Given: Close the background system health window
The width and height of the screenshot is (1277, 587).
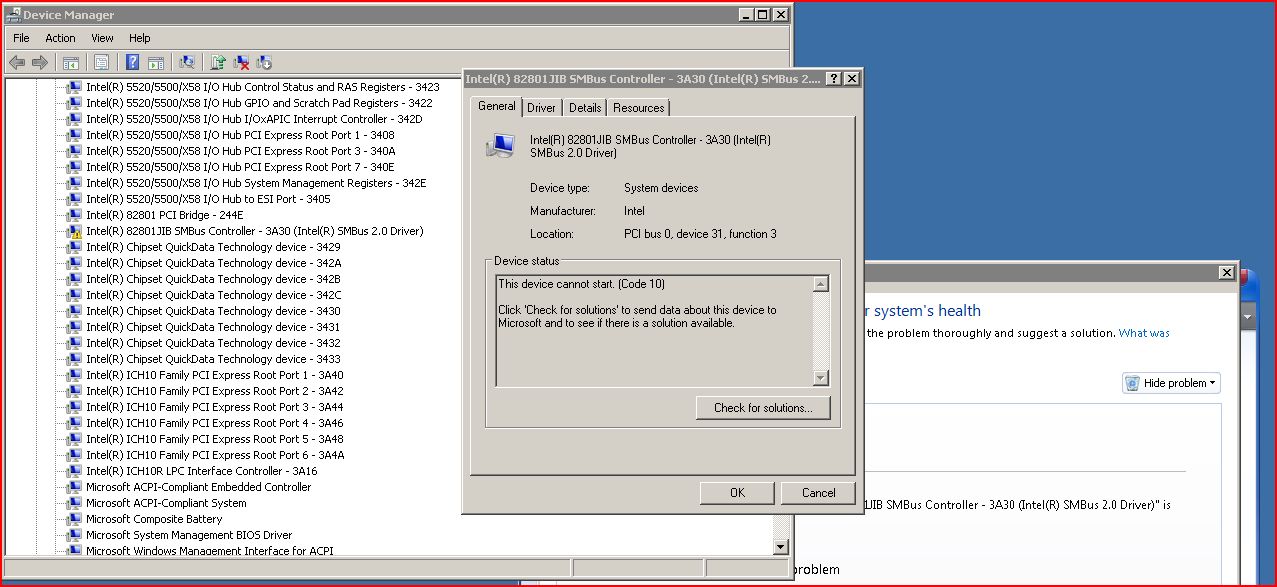Looking at the screenshot, I should 1227,273.
